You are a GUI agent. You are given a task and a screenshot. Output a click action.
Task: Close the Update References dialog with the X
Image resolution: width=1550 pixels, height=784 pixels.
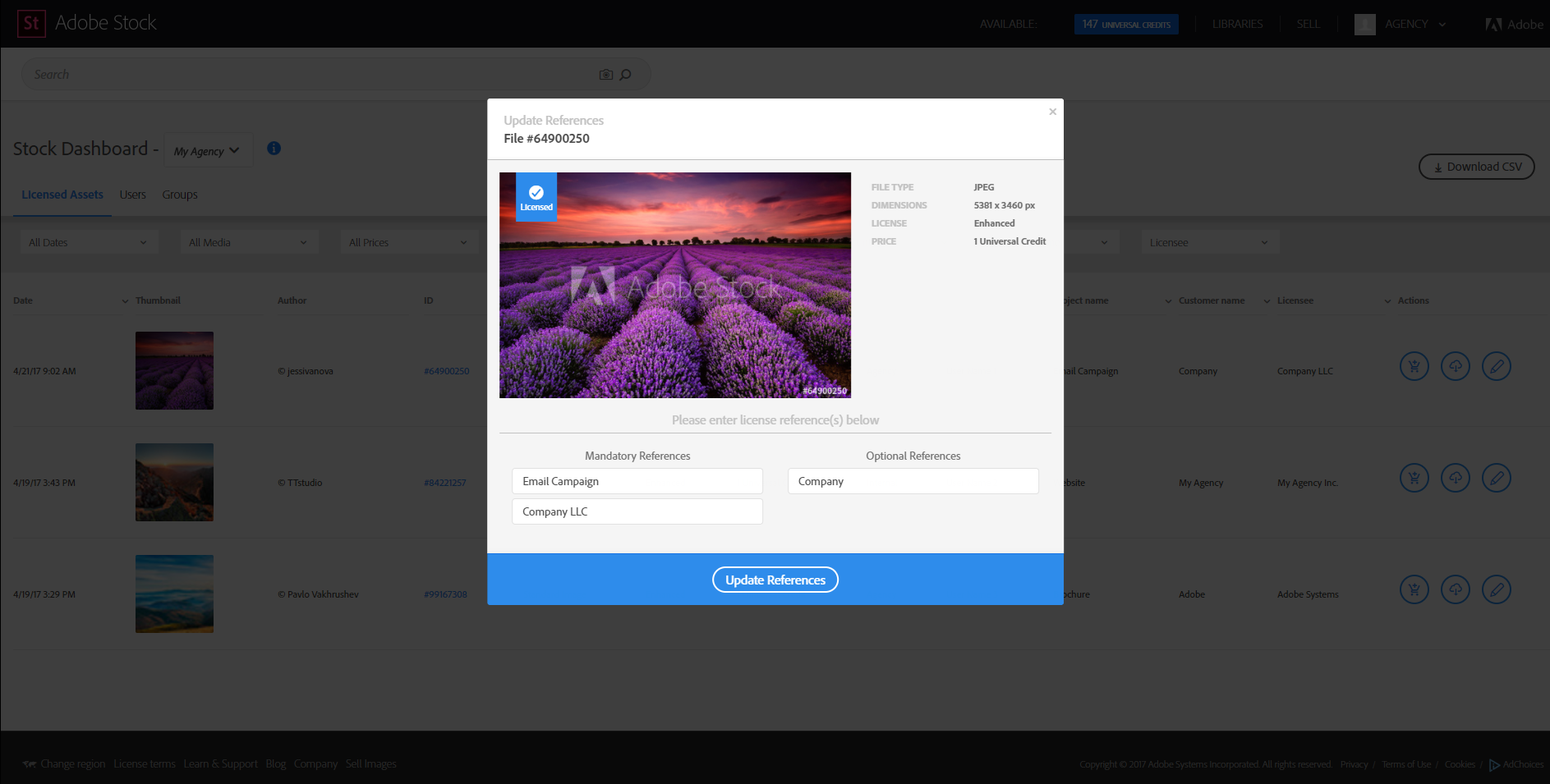(1052, 112)
